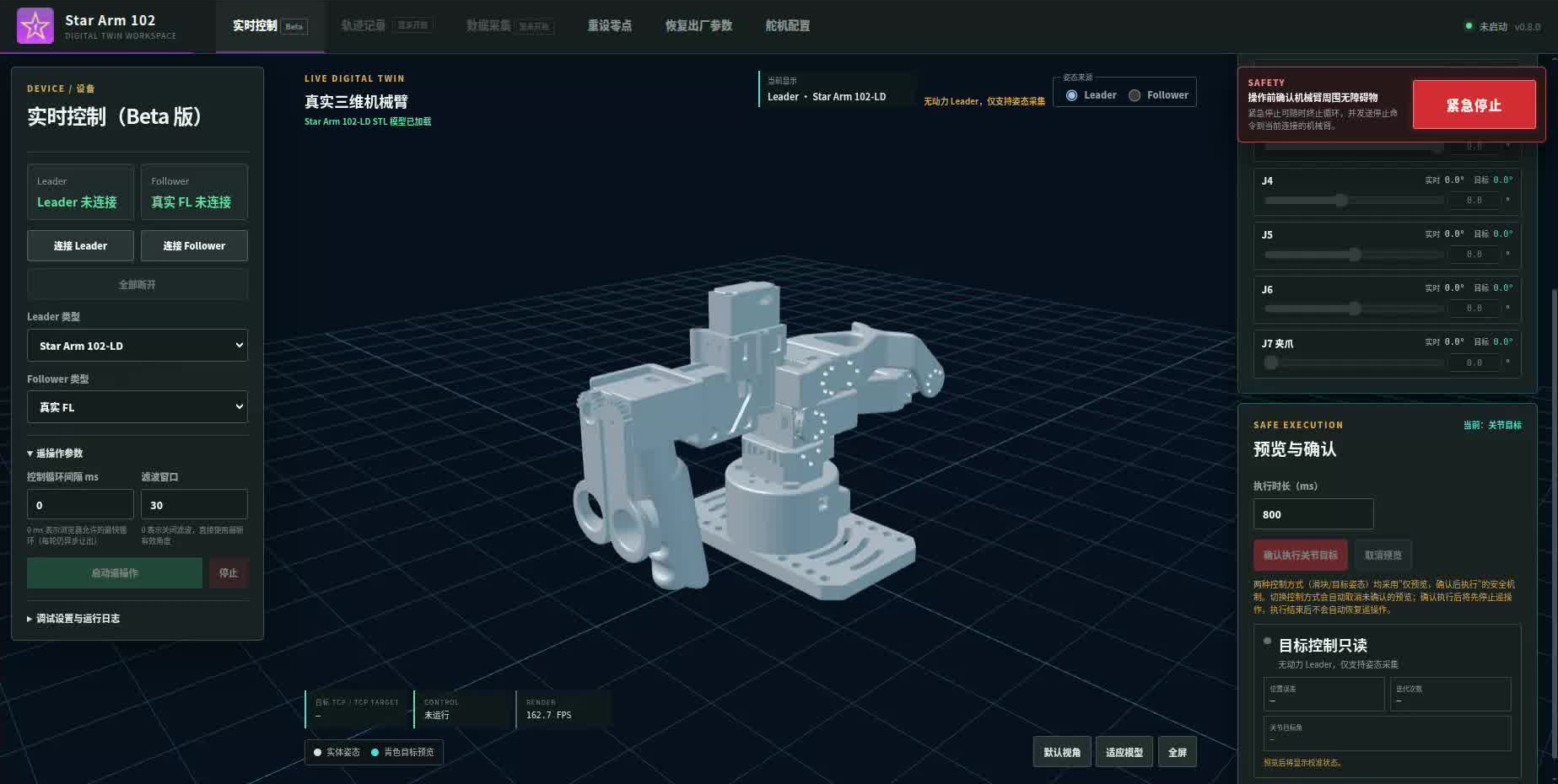Click the 全部断开 button
The image size is (1558, 784).
[x=137, y=285]
